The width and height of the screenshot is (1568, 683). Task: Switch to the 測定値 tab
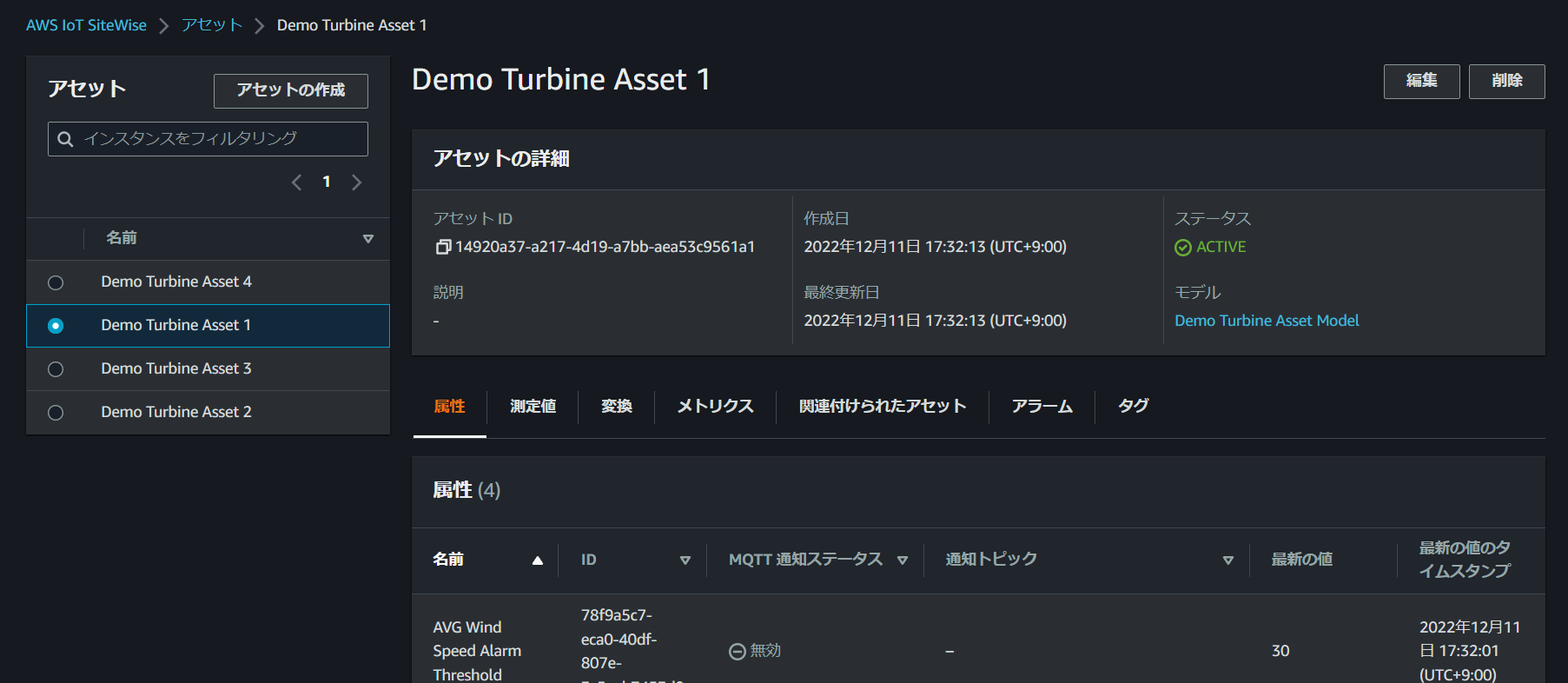533,406
